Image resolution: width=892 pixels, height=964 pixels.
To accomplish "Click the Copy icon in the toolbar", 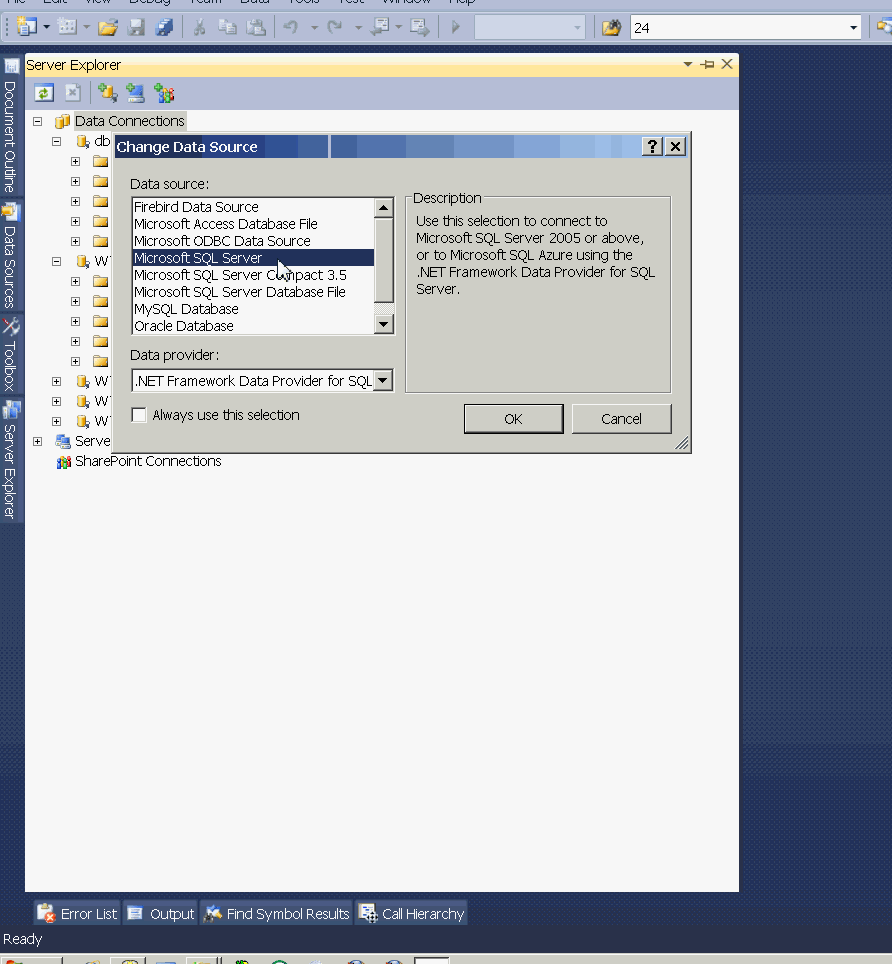I will (x=227, y=28).
